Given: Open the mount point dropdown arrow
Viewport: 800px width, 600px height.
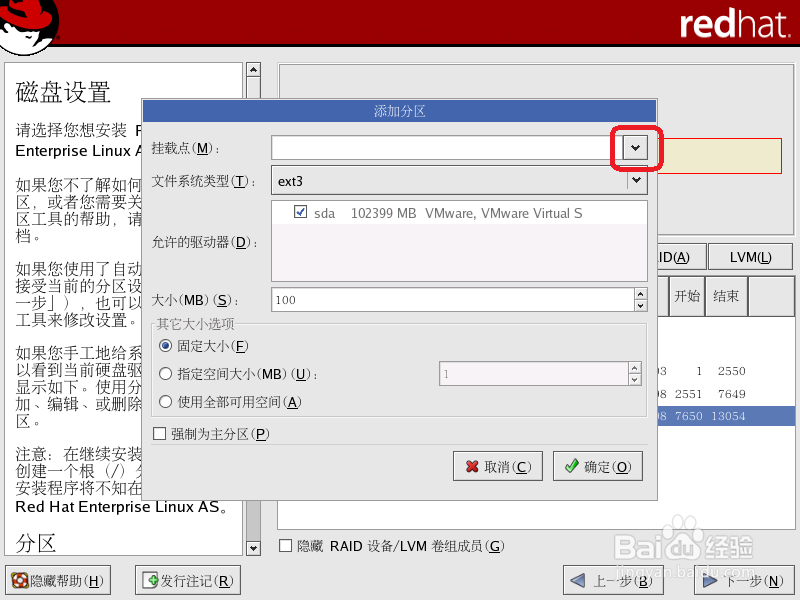Looking at the screenshot, I should [x=635, y=148].
